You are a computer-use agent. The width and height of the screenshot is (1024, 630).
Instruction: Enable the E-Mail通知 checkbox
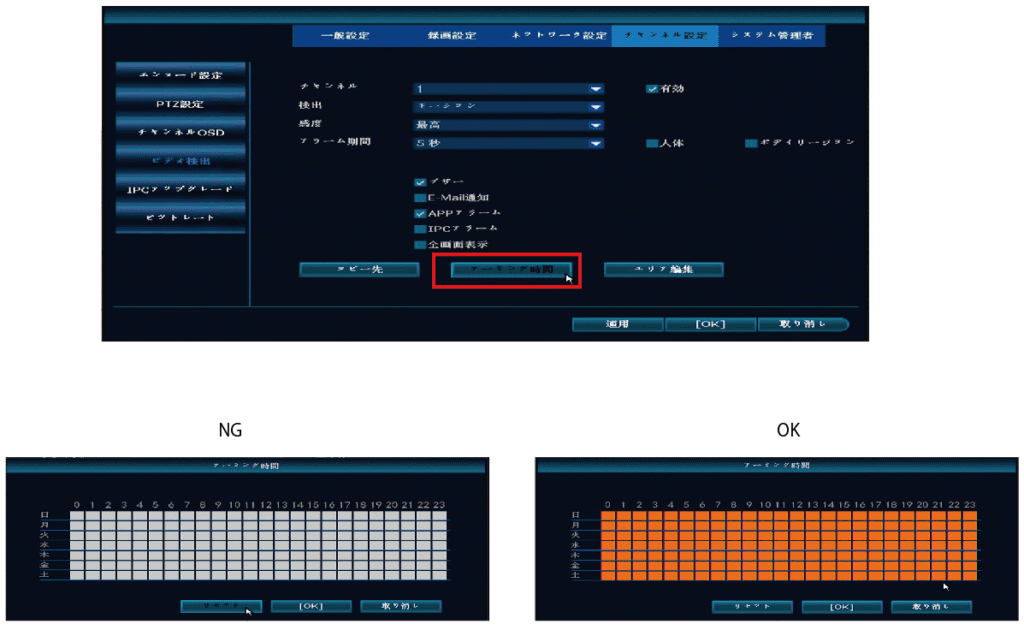click(x=420, y=198)
